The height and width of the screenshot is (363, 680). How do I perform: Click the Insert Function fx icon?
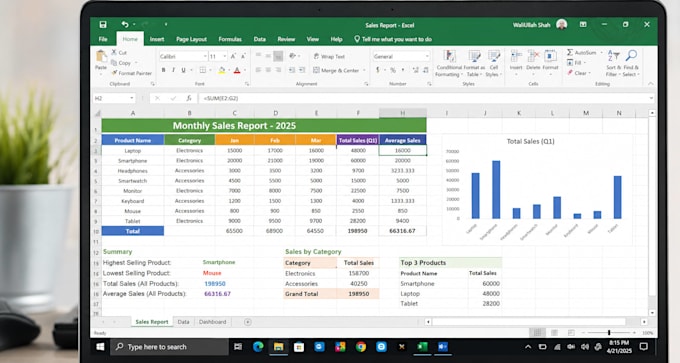(x=189, y=98)
